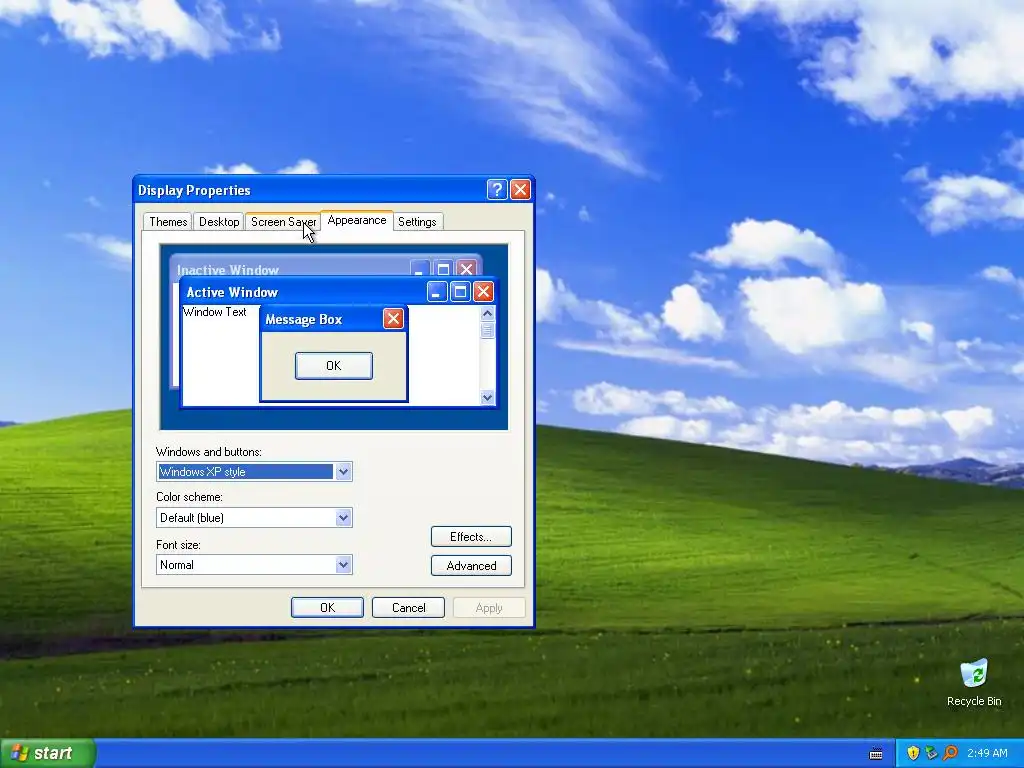Click the taskbar clock showing 2:49 AM

click(987, 753)
